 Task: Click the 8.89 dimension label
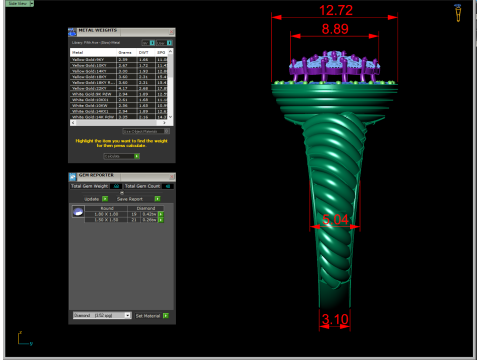(x=335, y=29)
